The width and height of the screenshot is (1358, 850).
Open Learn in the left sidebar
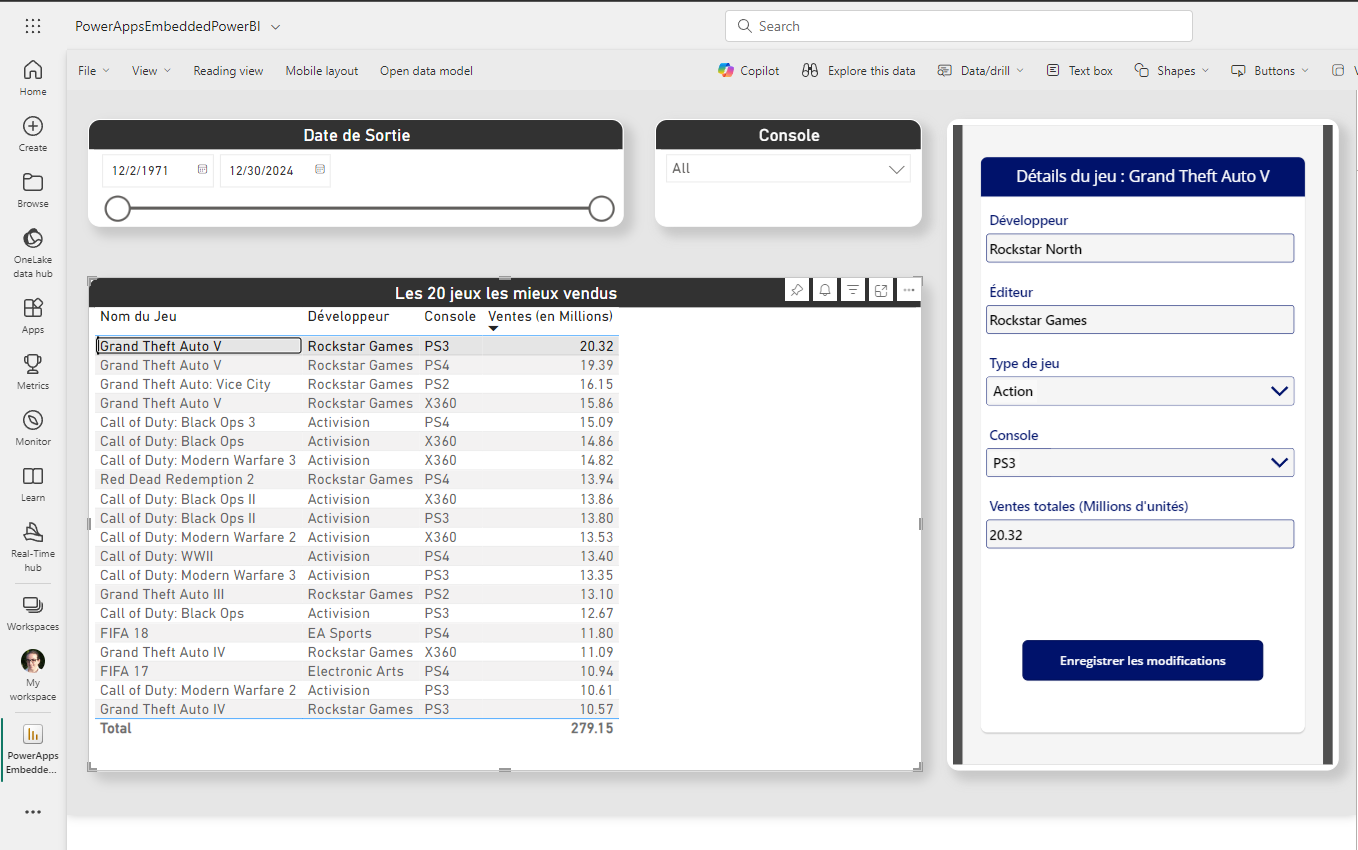coord(33,484)
